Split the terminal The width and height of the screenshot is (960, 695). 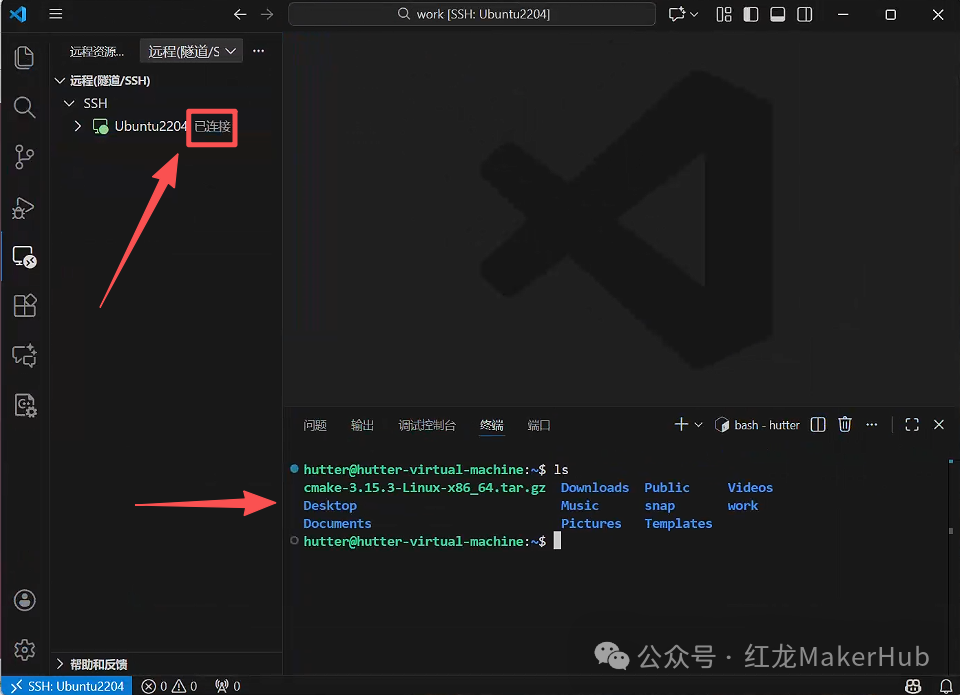pos(818,424)
